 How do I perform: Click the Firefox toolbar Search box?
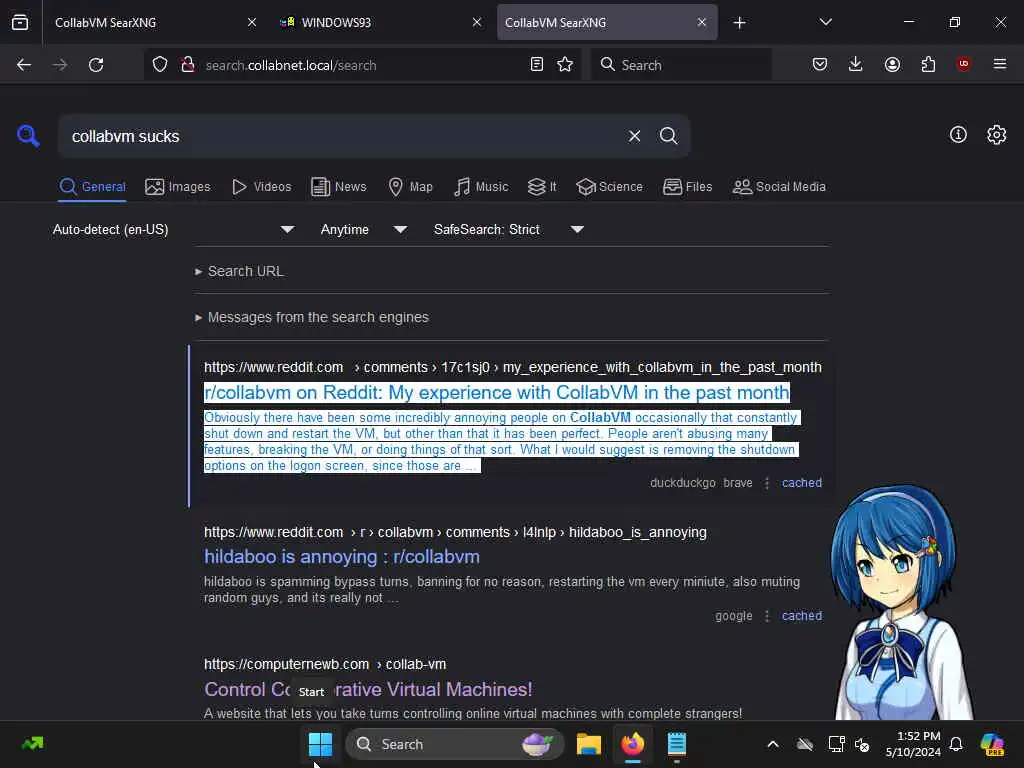681,65
